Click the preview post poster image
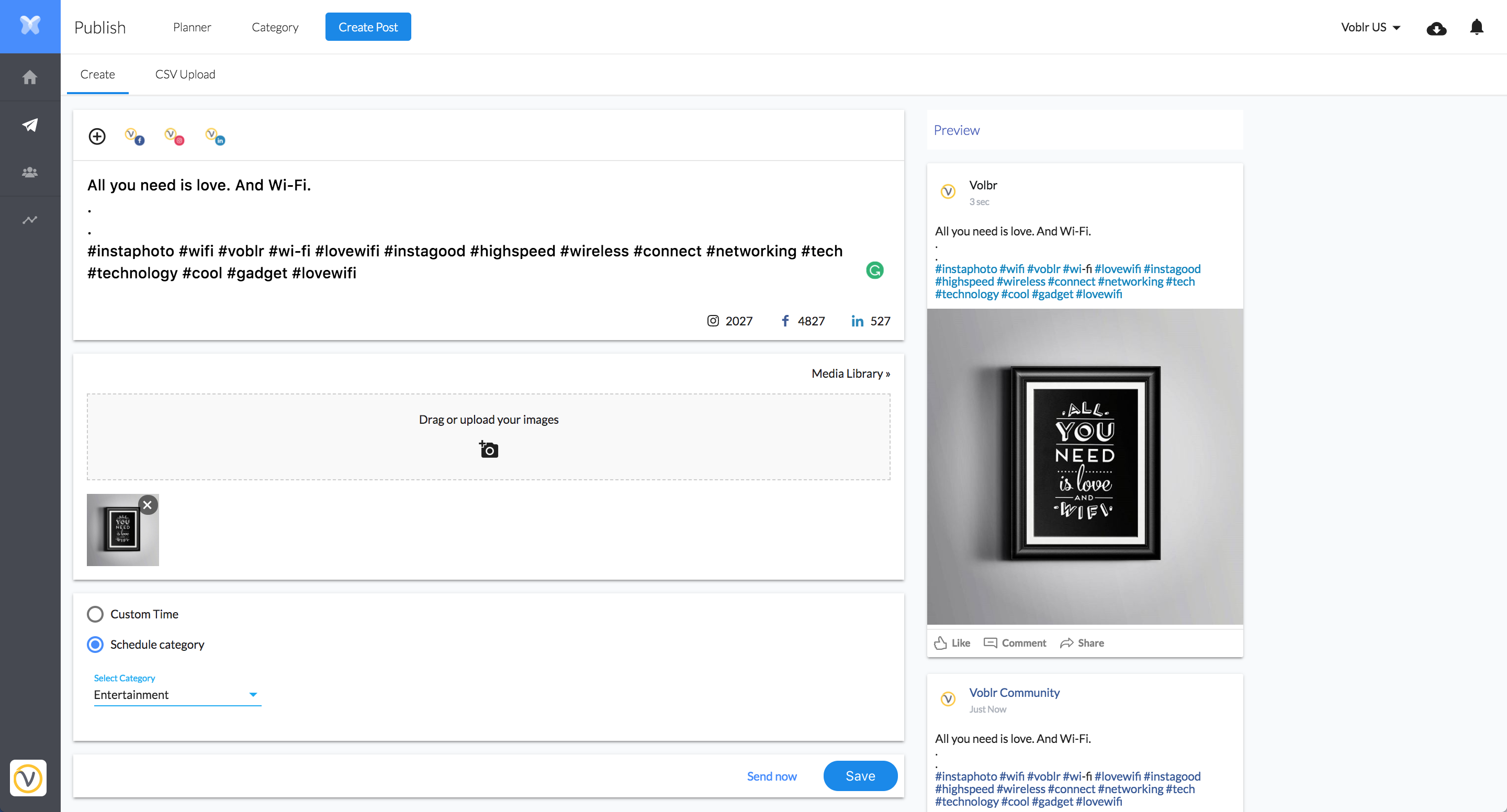The width and height of the screenshot is (1507, 812). click(x=1085, y=467)
